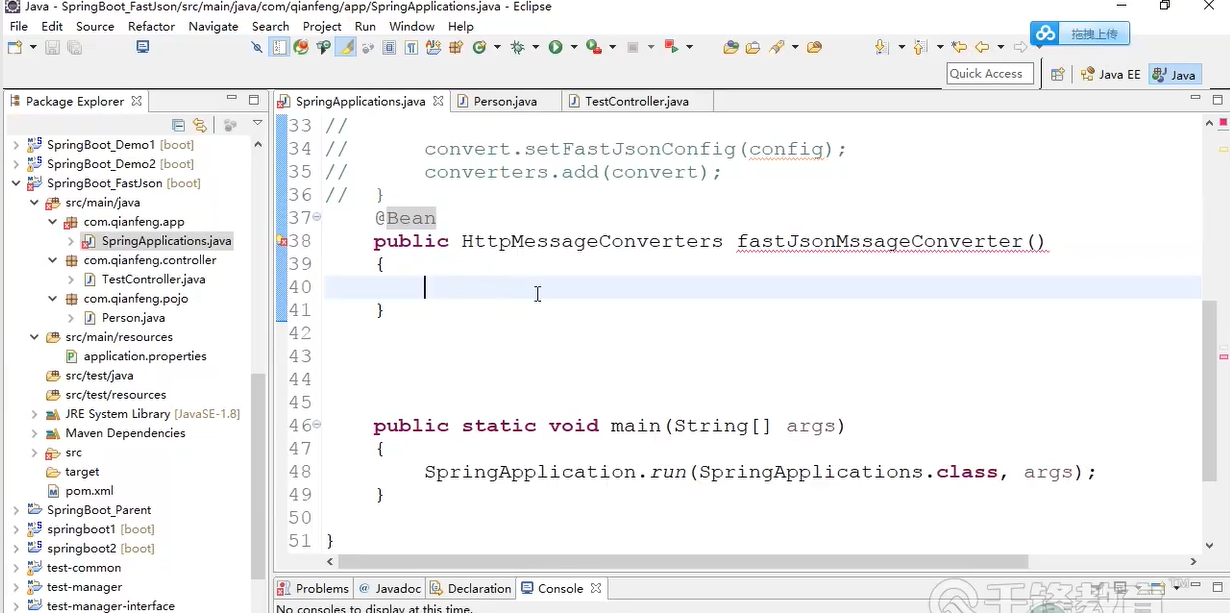1230x613 pixels.
Task: Open the Javadoc view tab
Action: tap(389, 588)
